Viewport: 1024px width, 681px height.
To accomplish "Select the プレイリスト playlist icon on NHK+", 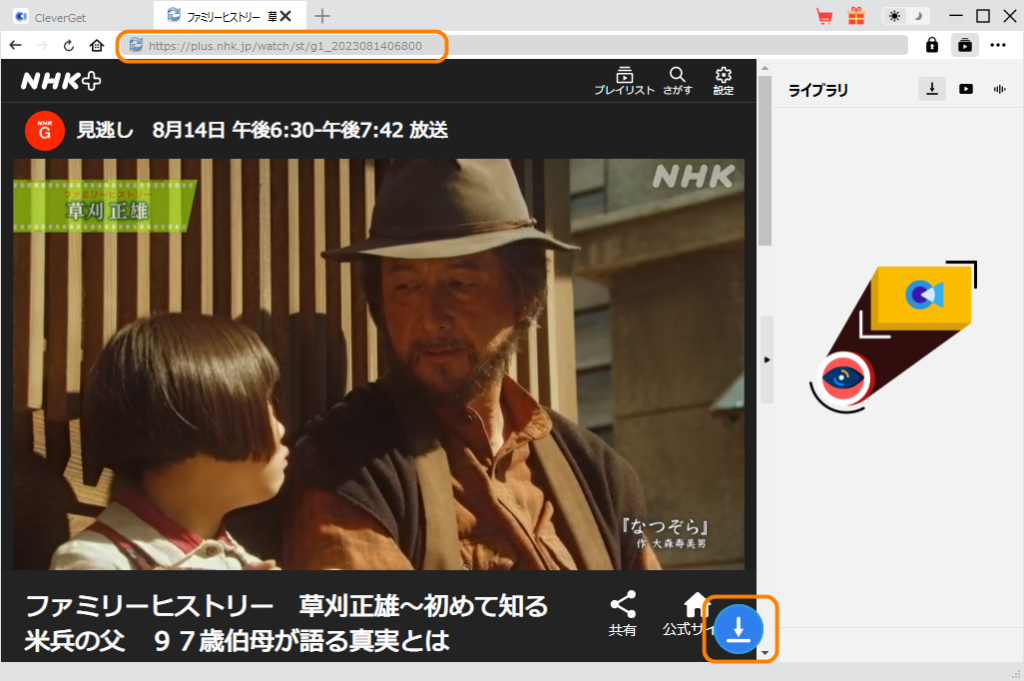I will [x=626, y=80].
